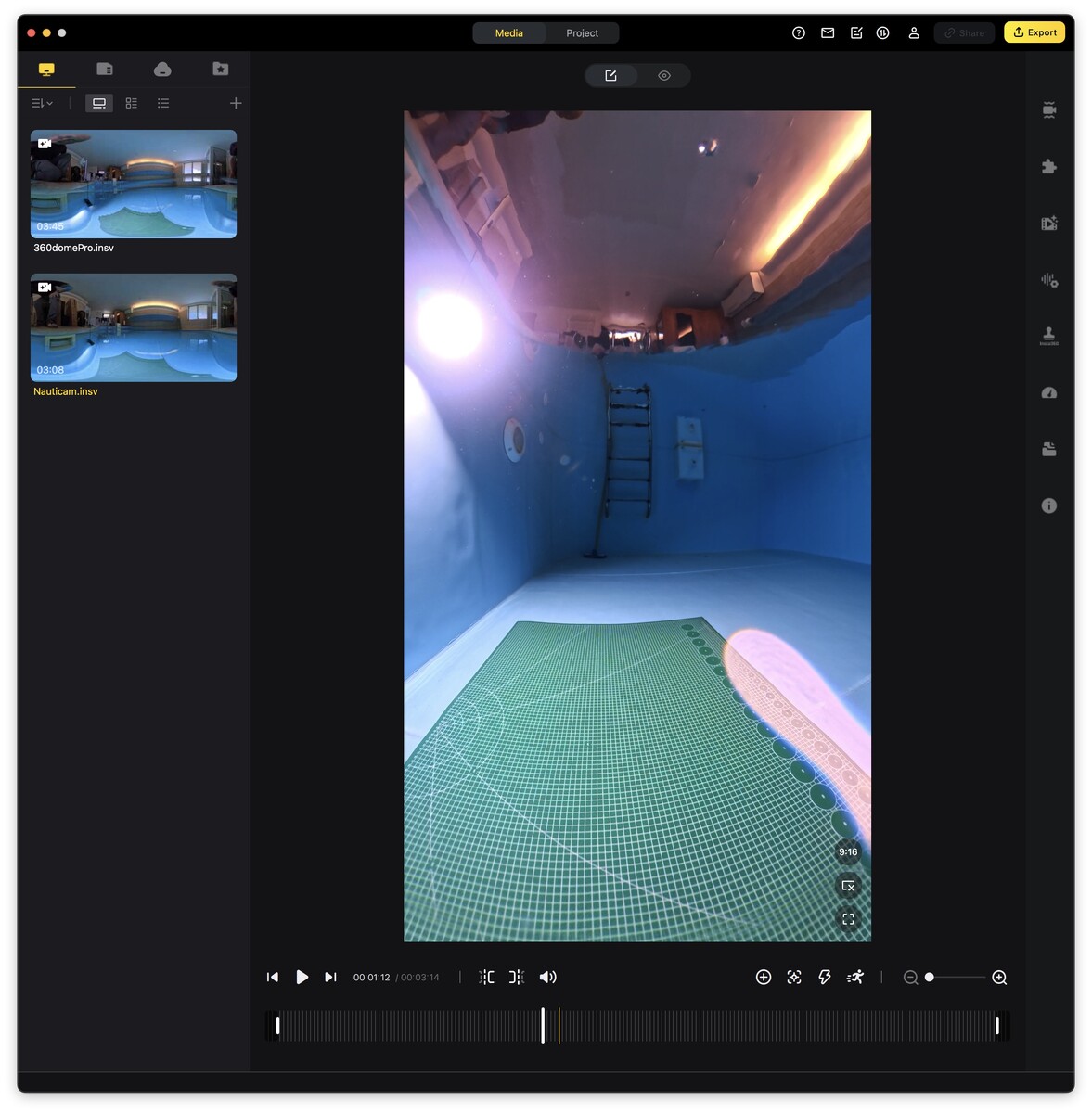Open the audio settings panel on the right

pos(1048,279)
